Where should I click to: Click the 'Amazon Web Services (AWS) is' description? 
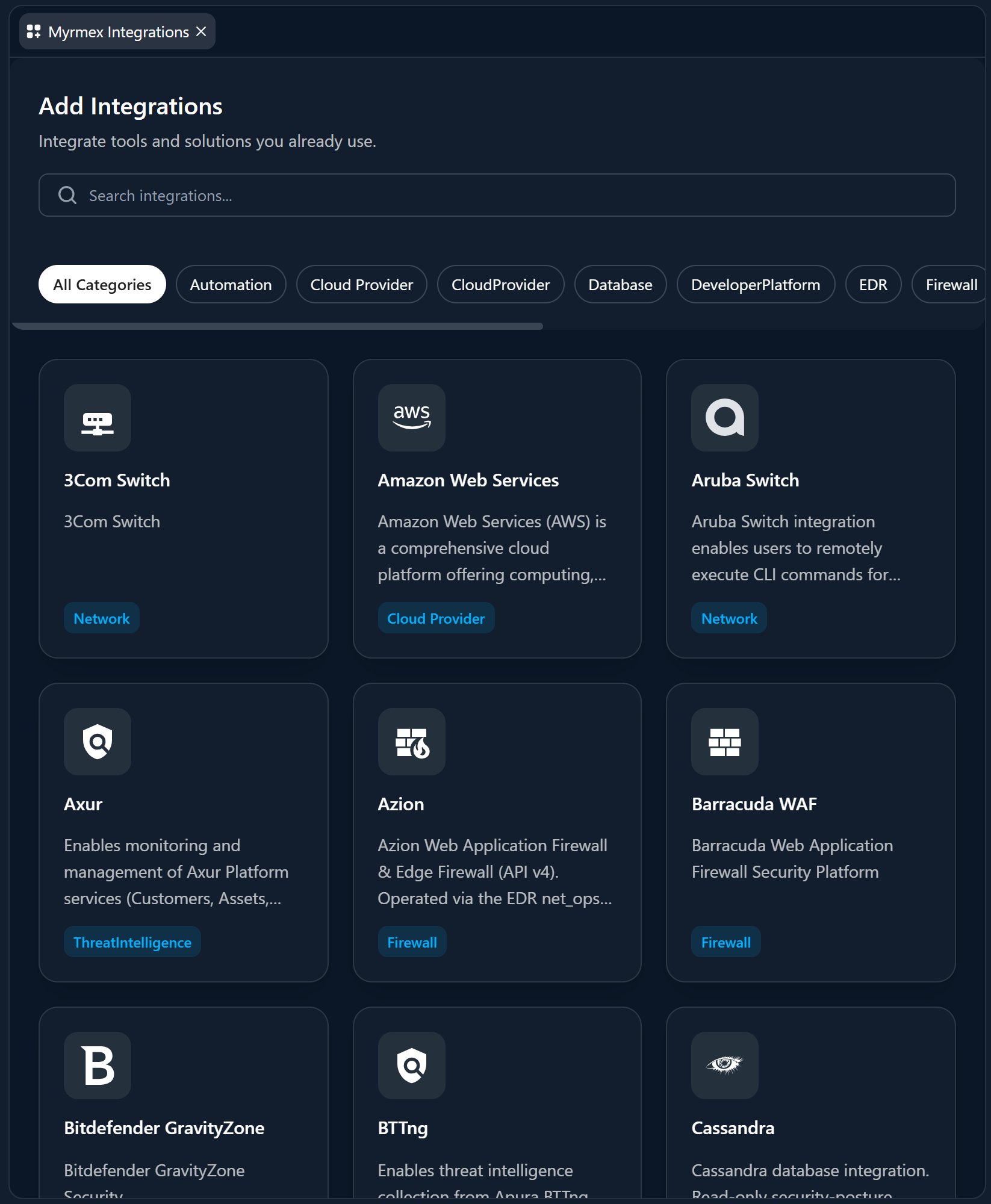click(492, 522)
